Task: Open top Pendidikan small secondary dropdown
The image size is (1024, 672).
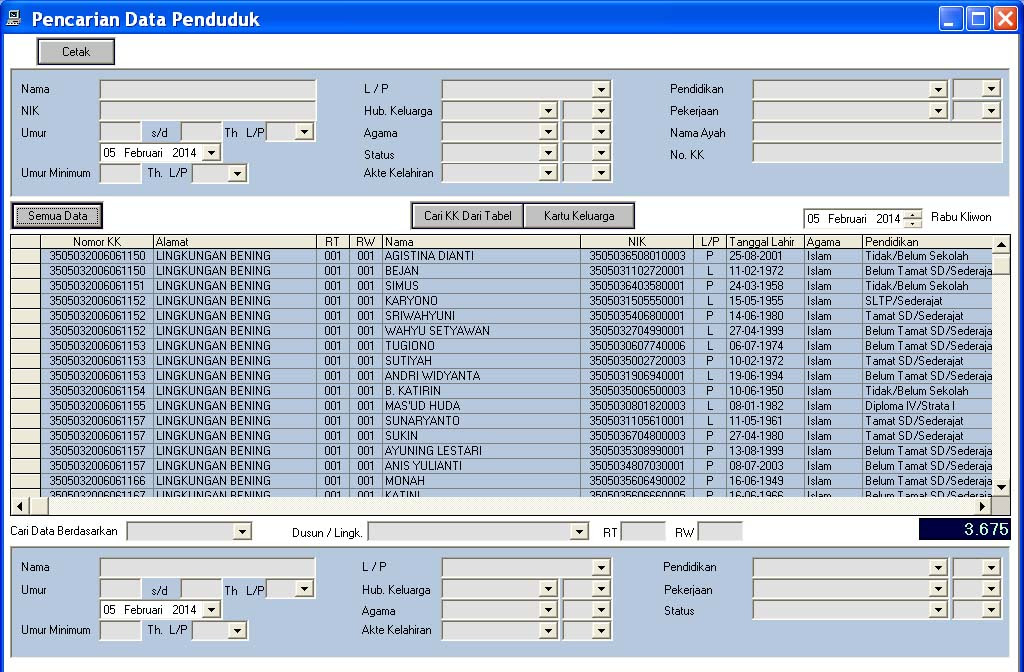Action: point(991,89)
